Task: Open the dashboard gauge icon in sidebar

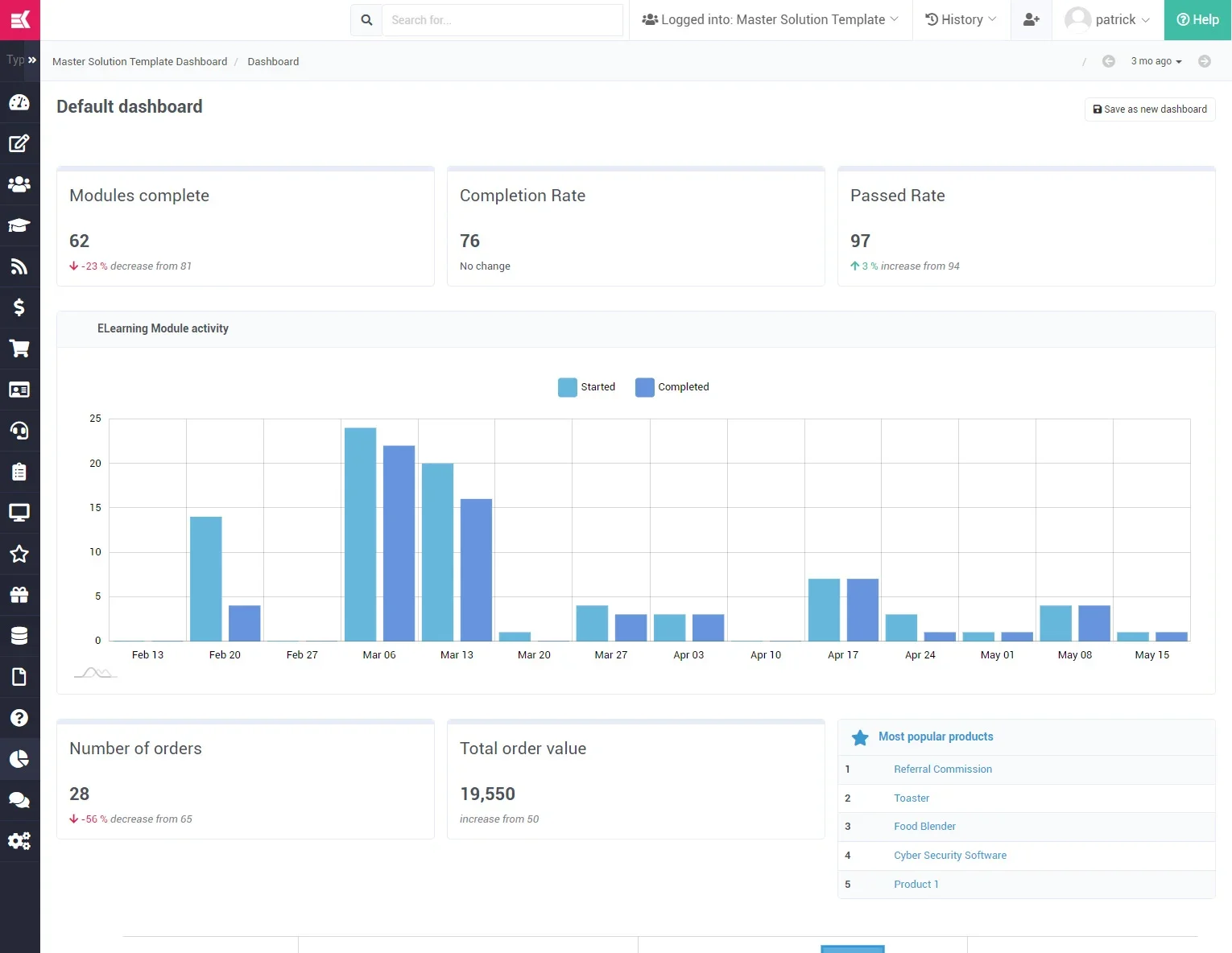Action: 19,102
